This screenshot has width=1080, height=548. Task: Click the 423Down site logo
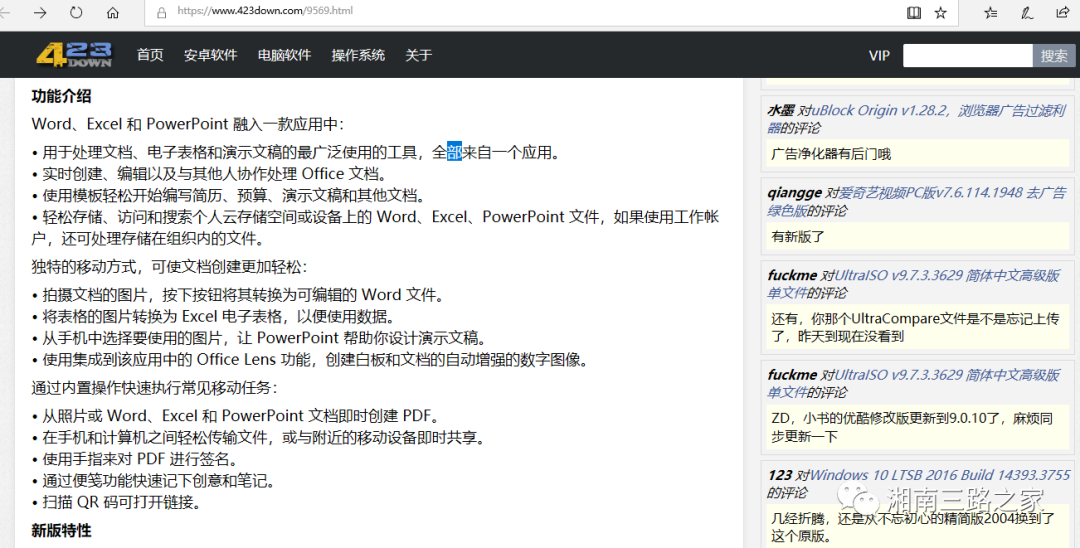[74, 54]
